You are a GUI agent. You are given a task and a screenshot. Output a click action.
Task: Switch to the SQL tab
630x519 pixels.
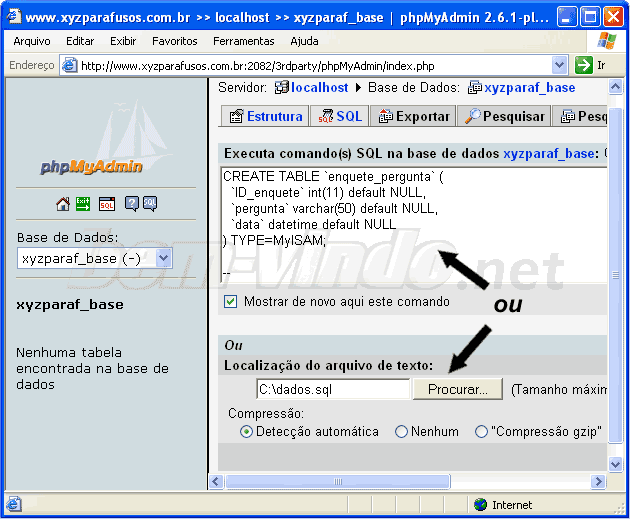click(x=340, y=116)
